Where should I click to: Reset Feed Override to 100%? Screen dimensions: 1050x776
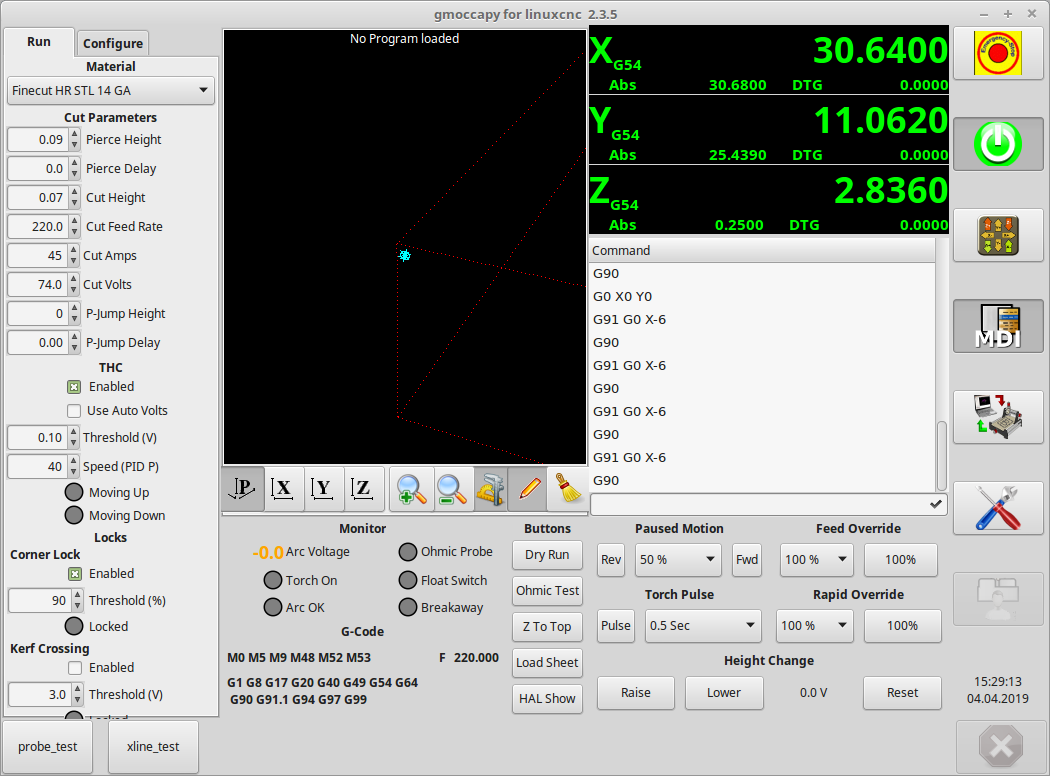click(901, 560)
